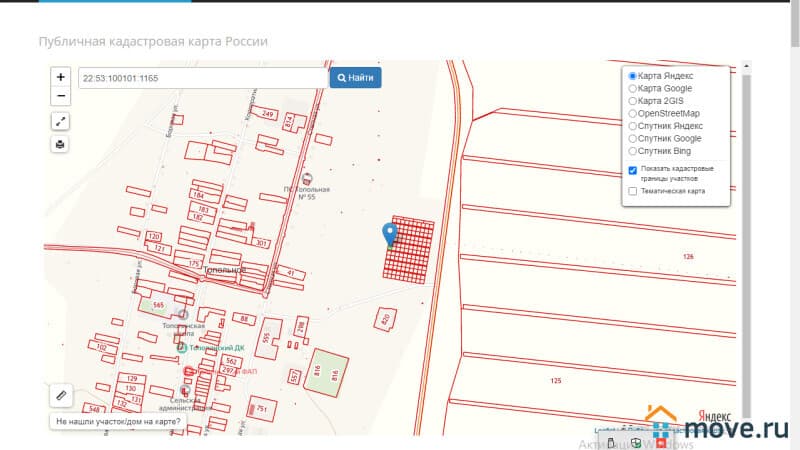The height and width of the screenshot is (450, 800).
Task: Click the Найти search button
Action: (x=356, y=78)
